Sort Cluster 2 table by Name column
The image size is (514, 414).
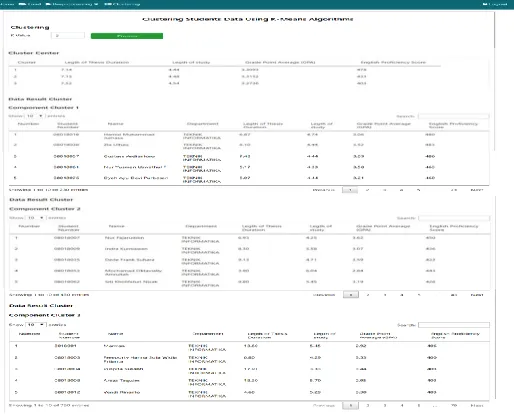click(x=116, y=226)
